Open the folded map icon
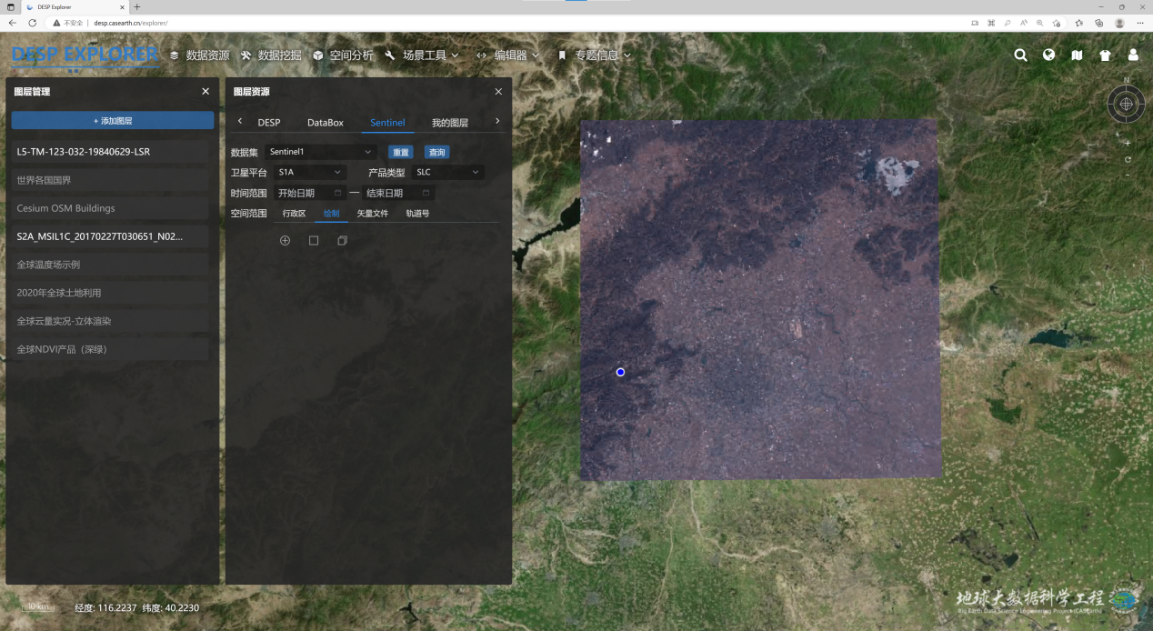The image size is (1153, 631). (x=1077, y=56)
